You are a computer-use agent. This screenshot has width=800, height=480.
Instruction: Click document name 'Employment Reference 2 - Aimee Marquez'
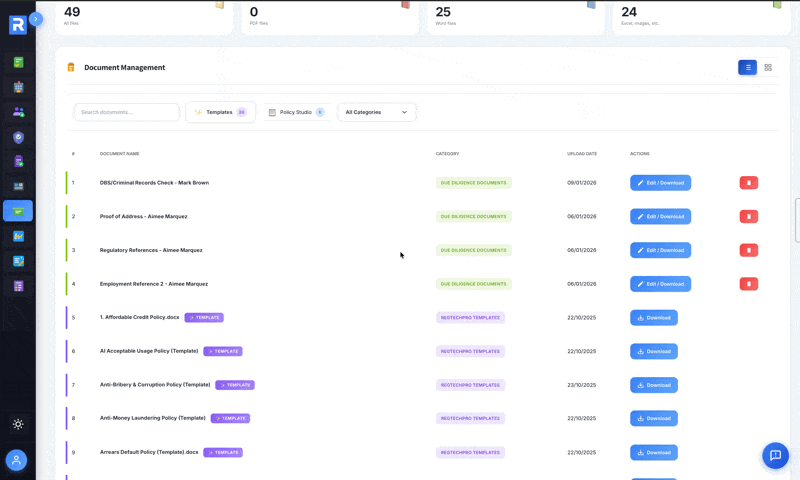pos(154,284)
